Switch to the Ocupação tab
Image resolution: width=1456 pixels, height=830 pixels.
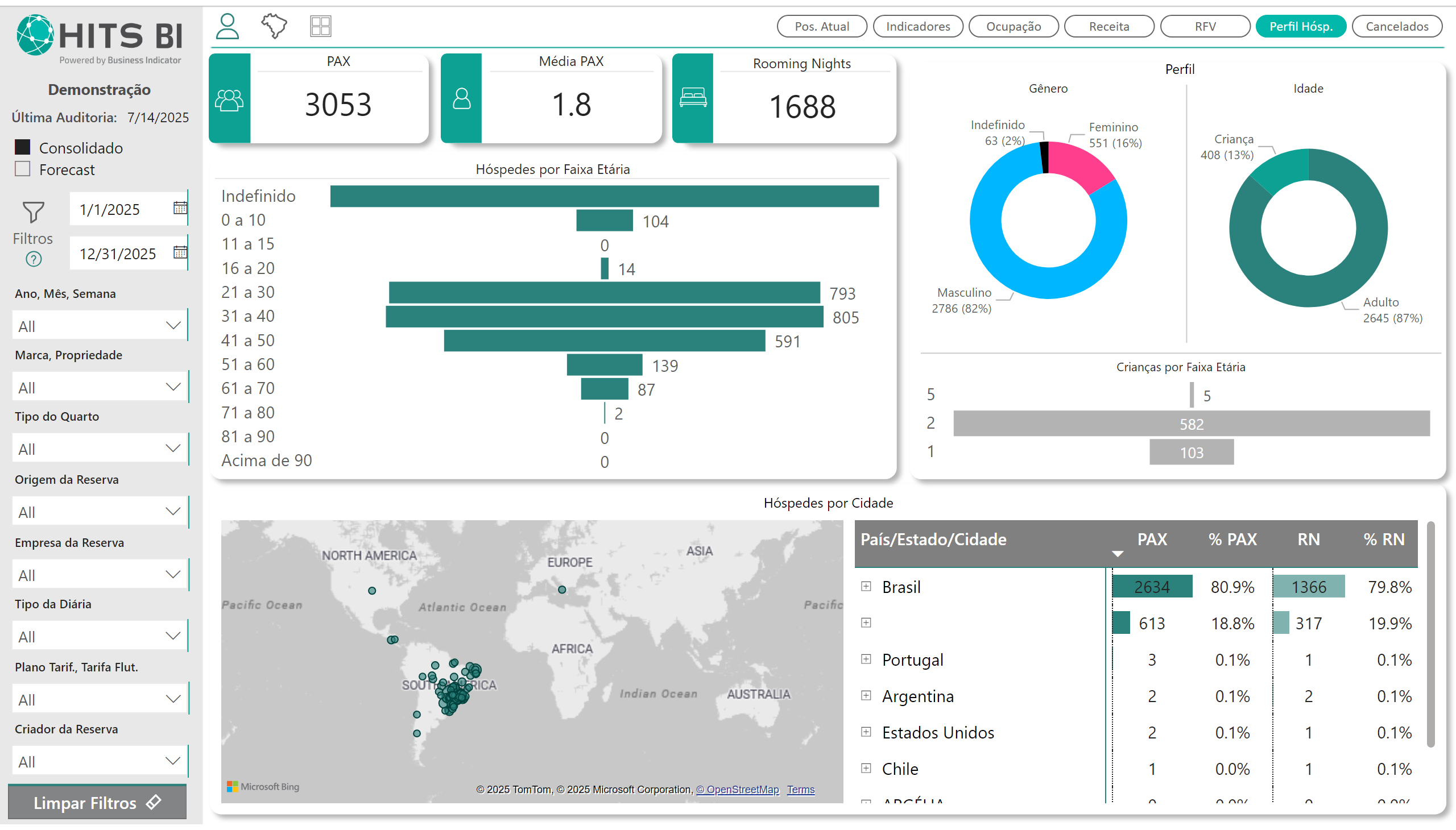click(1013, 26)
